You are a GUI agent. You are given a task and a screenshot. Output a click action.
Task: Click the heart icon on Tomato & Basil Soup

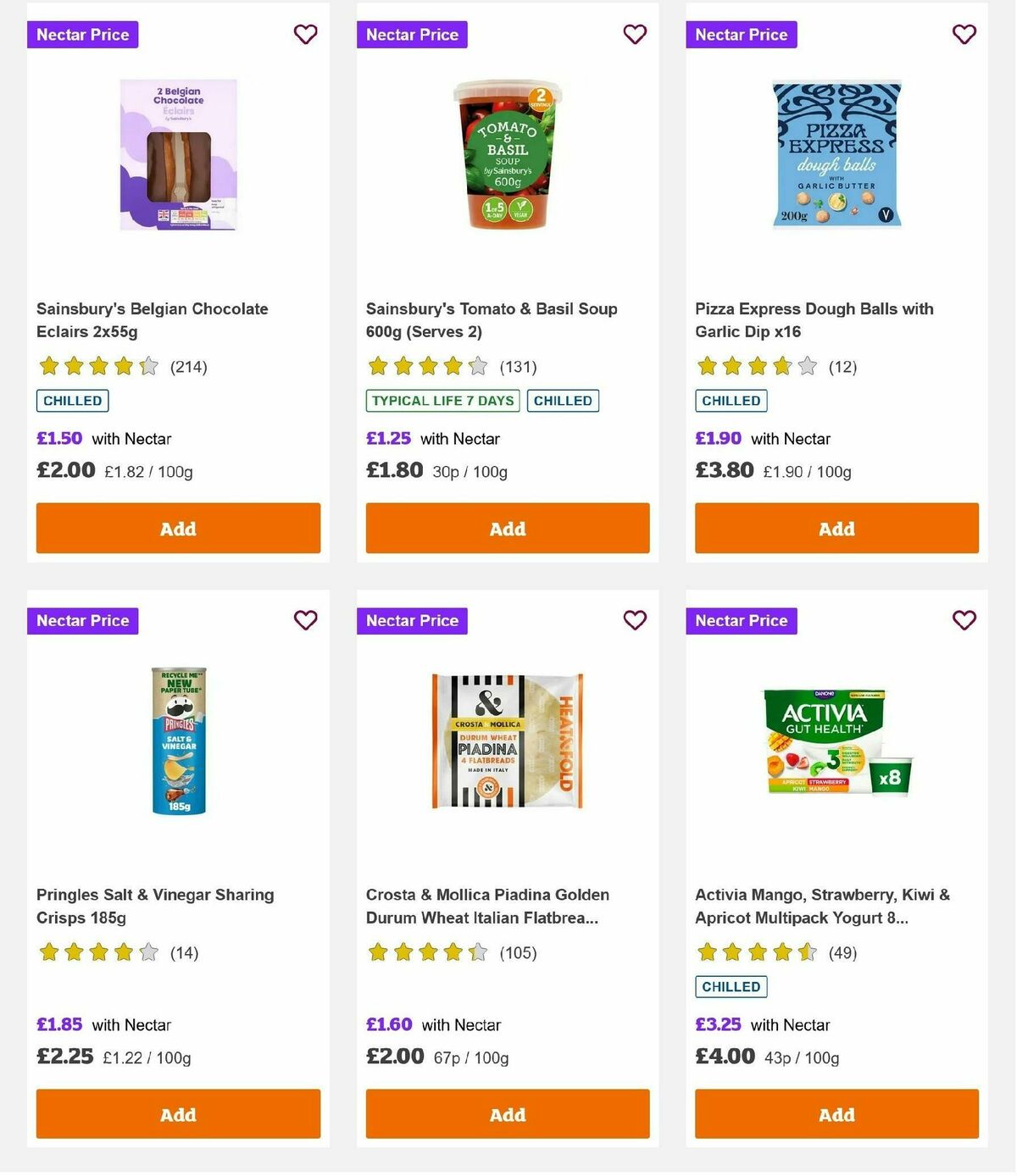pos(635,35)
